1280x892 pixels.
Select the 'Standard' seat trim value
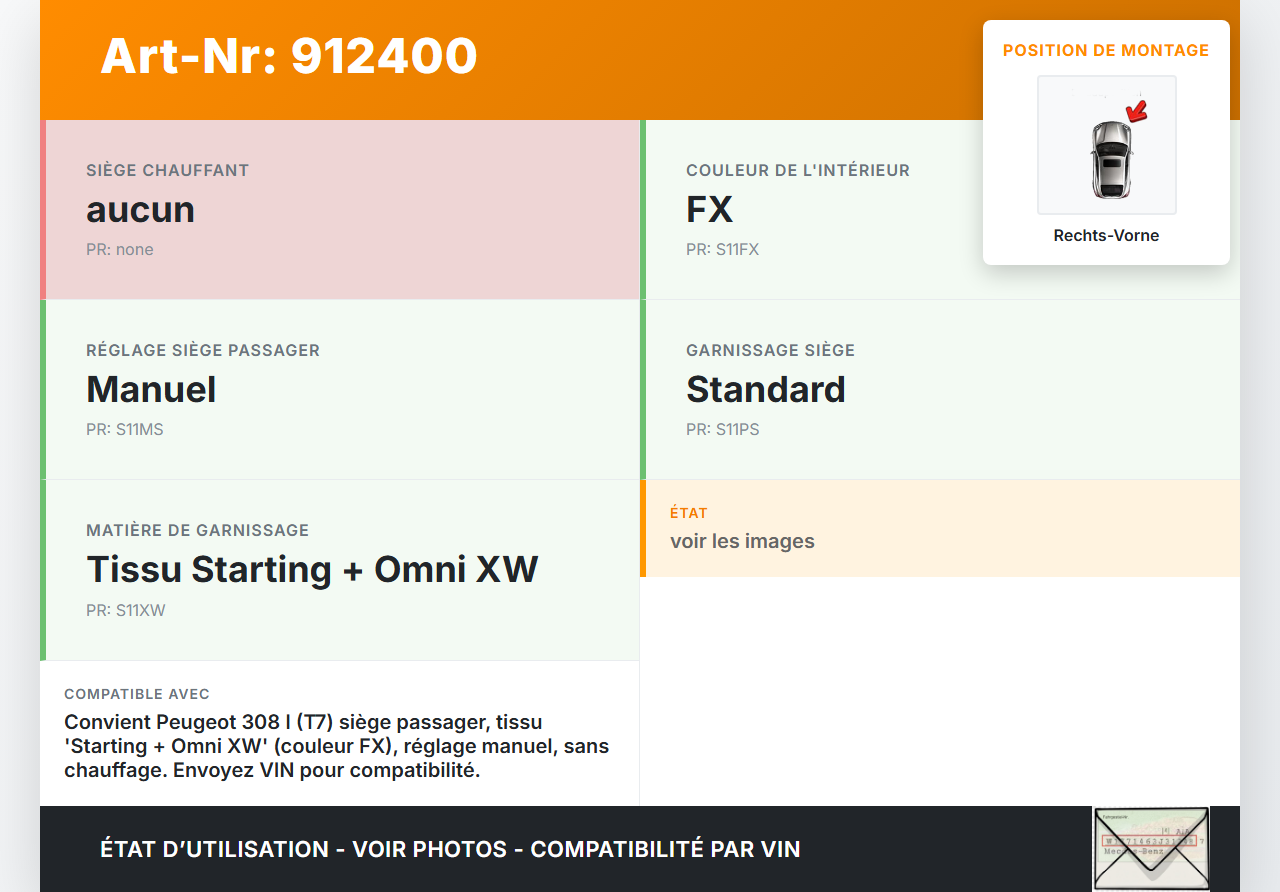[765, 390]
